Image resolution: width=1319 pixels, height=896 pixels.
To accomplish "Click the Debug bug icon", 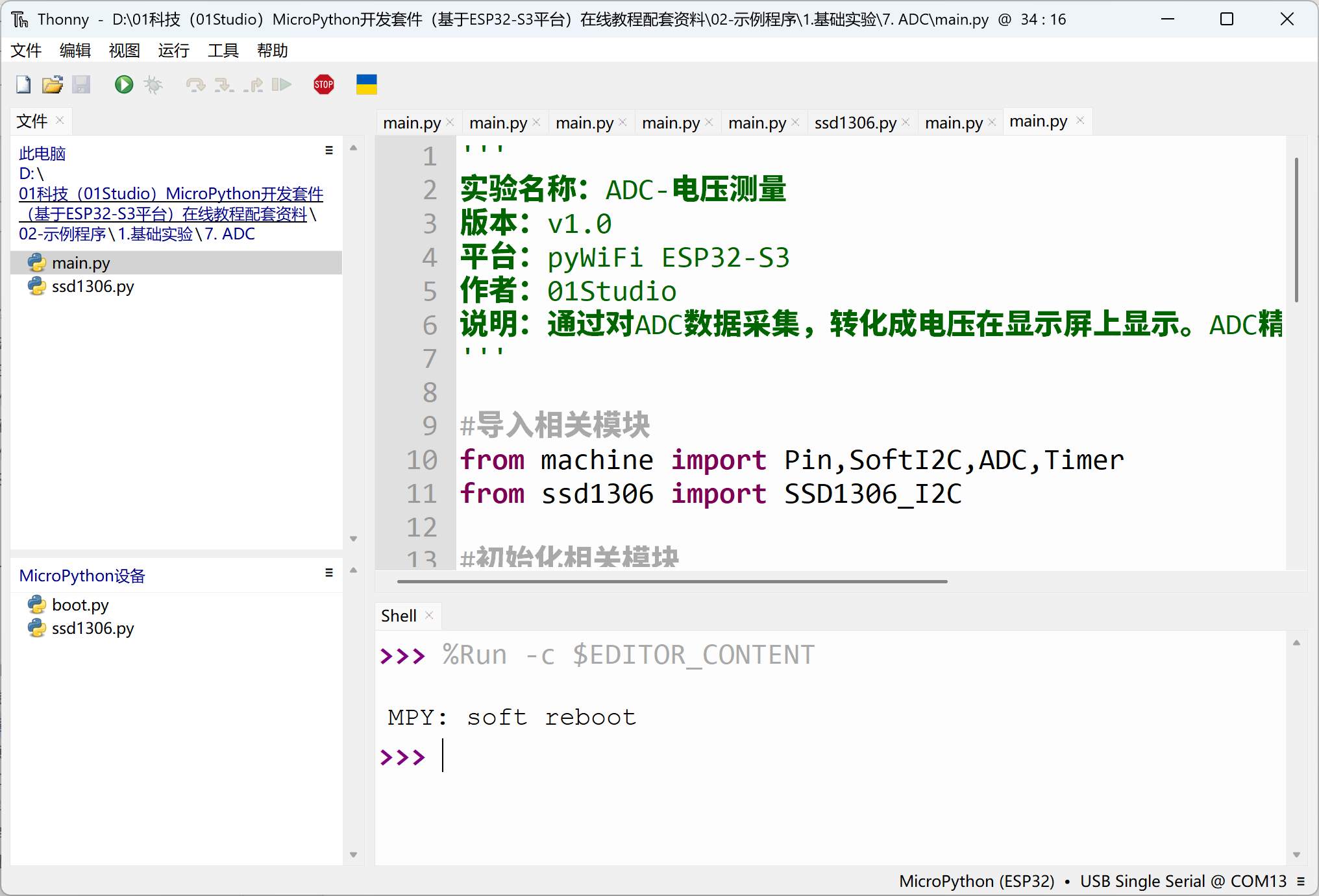I will pyautogui.click(x=153, y=84).
